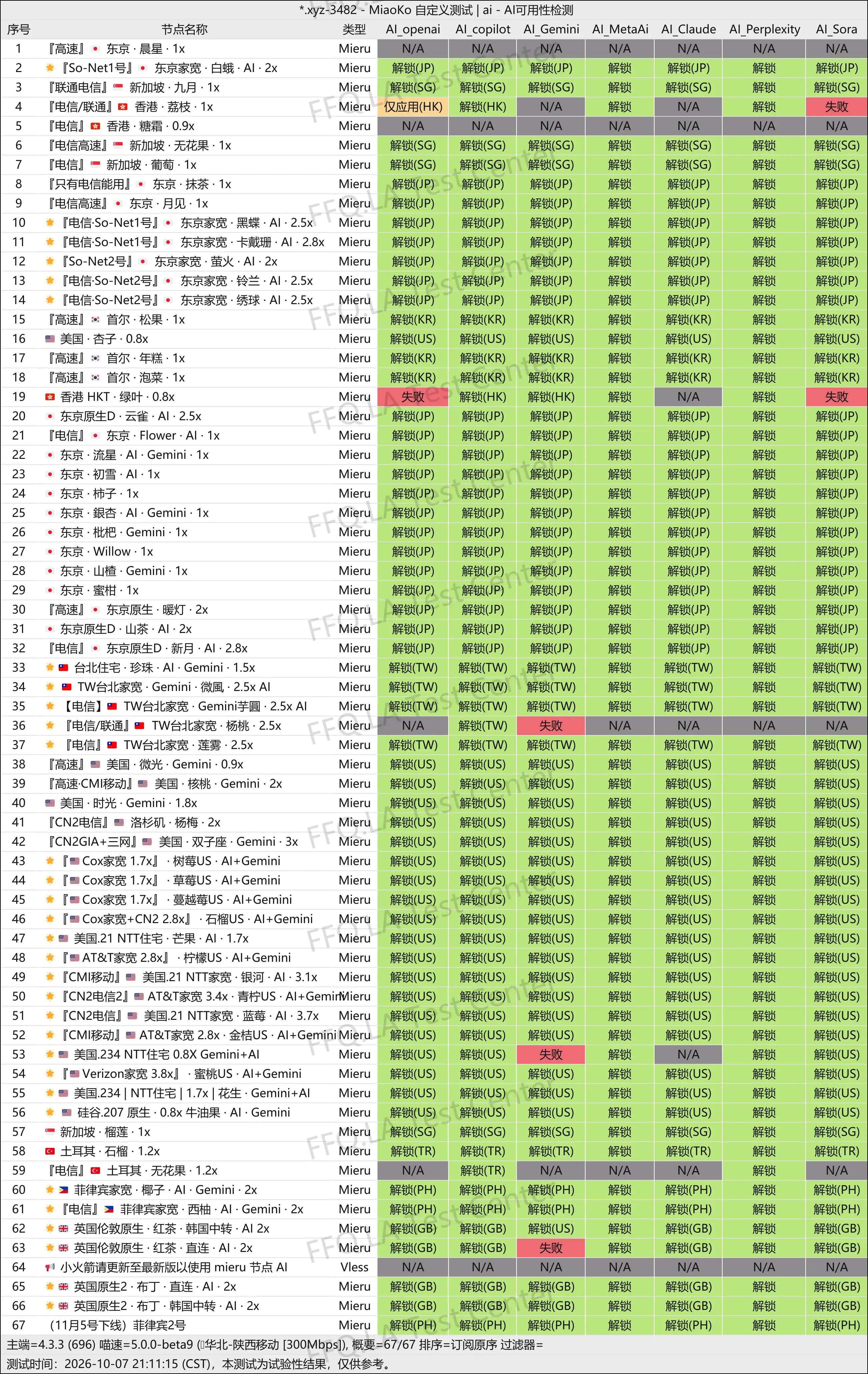
Task: Click the UK flag in 韩国中转 红茶 row
Action: pyautogui.click(x=63, y=1229)
